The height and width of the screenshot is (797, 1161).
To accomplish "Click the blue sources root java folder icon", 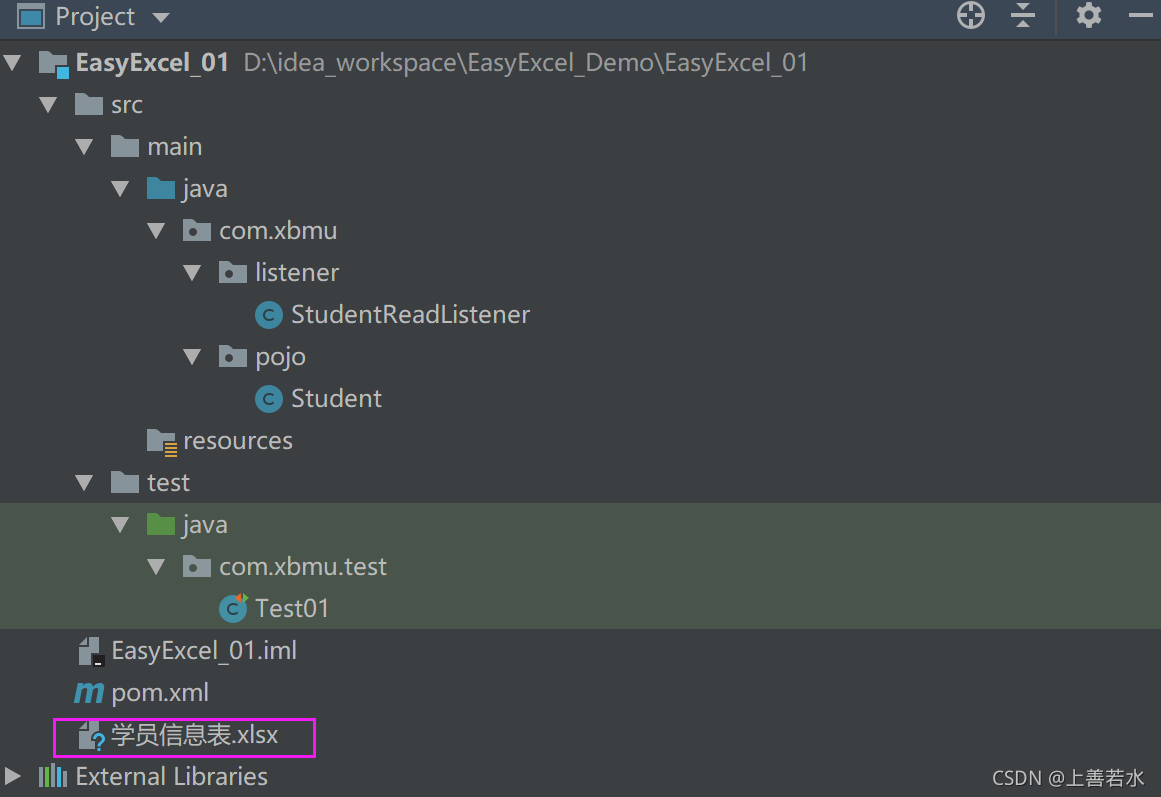I will coord(161,188).
